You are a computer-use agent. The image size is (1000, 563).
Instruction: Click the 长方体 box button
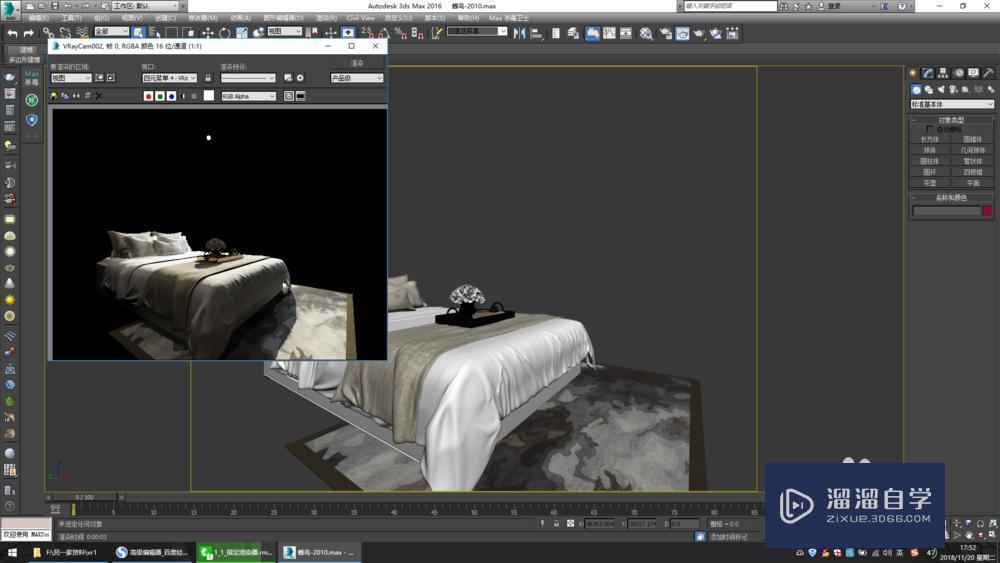coord(930,139)
